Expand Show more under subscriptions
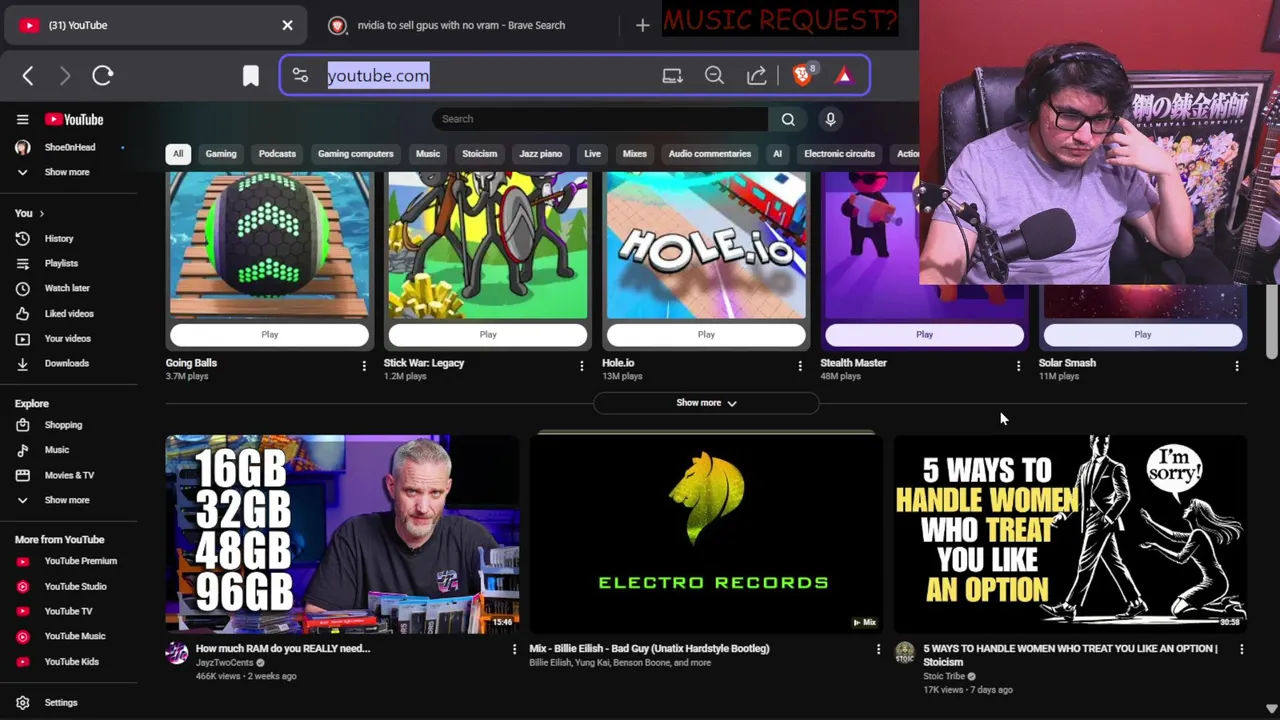Image resolution: width=1280 pixels, height=720 pixels. pos(66,172)
